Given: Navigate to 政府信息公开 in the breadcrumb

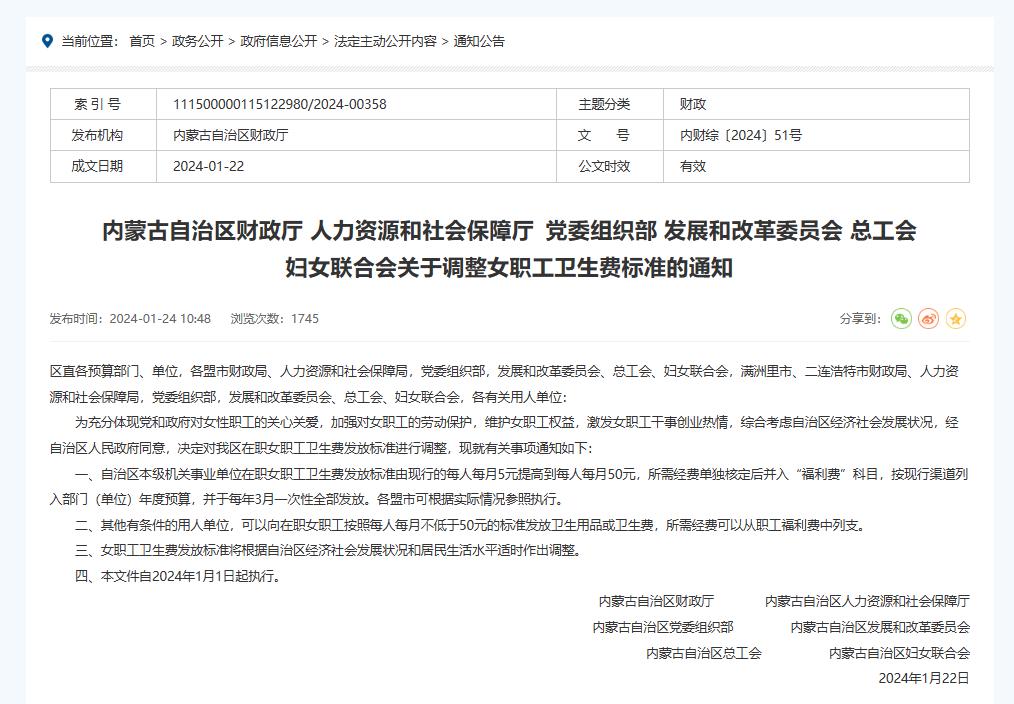Looking at the screenshot, I should pos(278,41).
